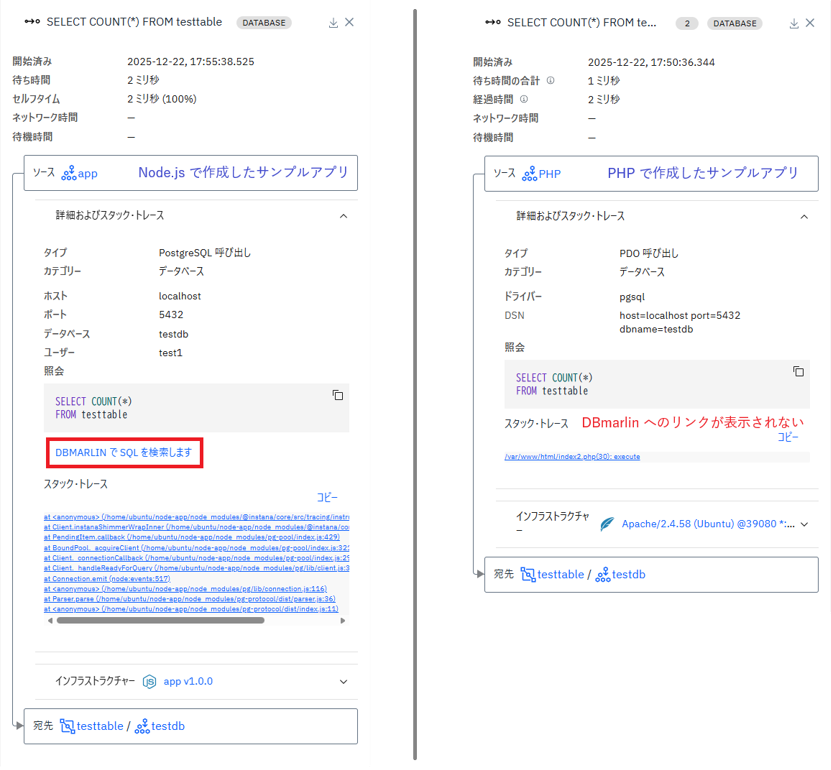This screenshot has height=770, width=831.
Task: Expand the Apache/2.4.58 infrastructure section
Action: [x=805, y=525]
